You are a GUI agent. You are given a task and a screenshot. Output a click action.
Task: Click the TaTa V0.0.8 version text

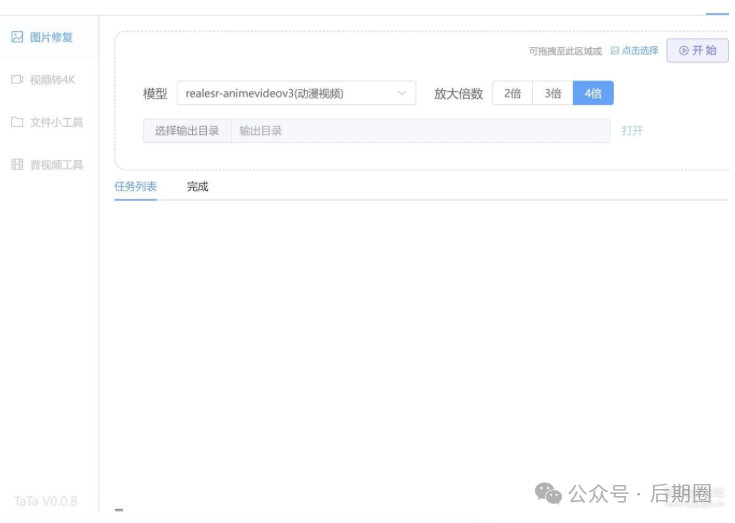point(45,501)
